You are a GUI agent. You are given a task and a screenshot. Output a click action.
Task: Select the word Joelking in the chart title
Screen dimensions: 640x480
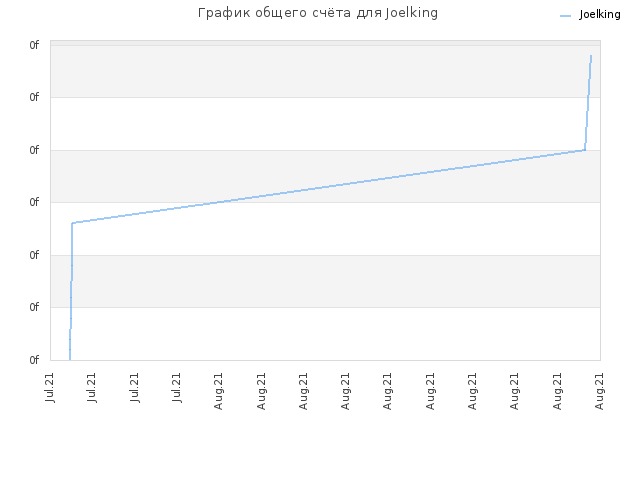[411, 13]
